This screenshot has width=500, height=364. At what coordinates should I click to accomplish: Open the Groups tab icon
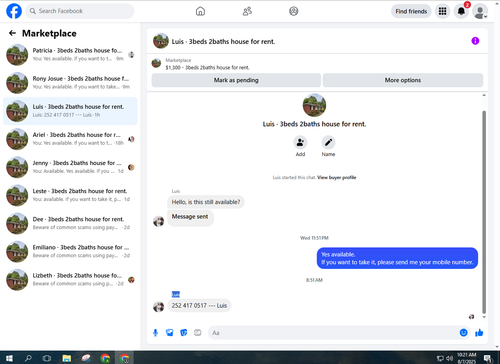click(294, 11)
